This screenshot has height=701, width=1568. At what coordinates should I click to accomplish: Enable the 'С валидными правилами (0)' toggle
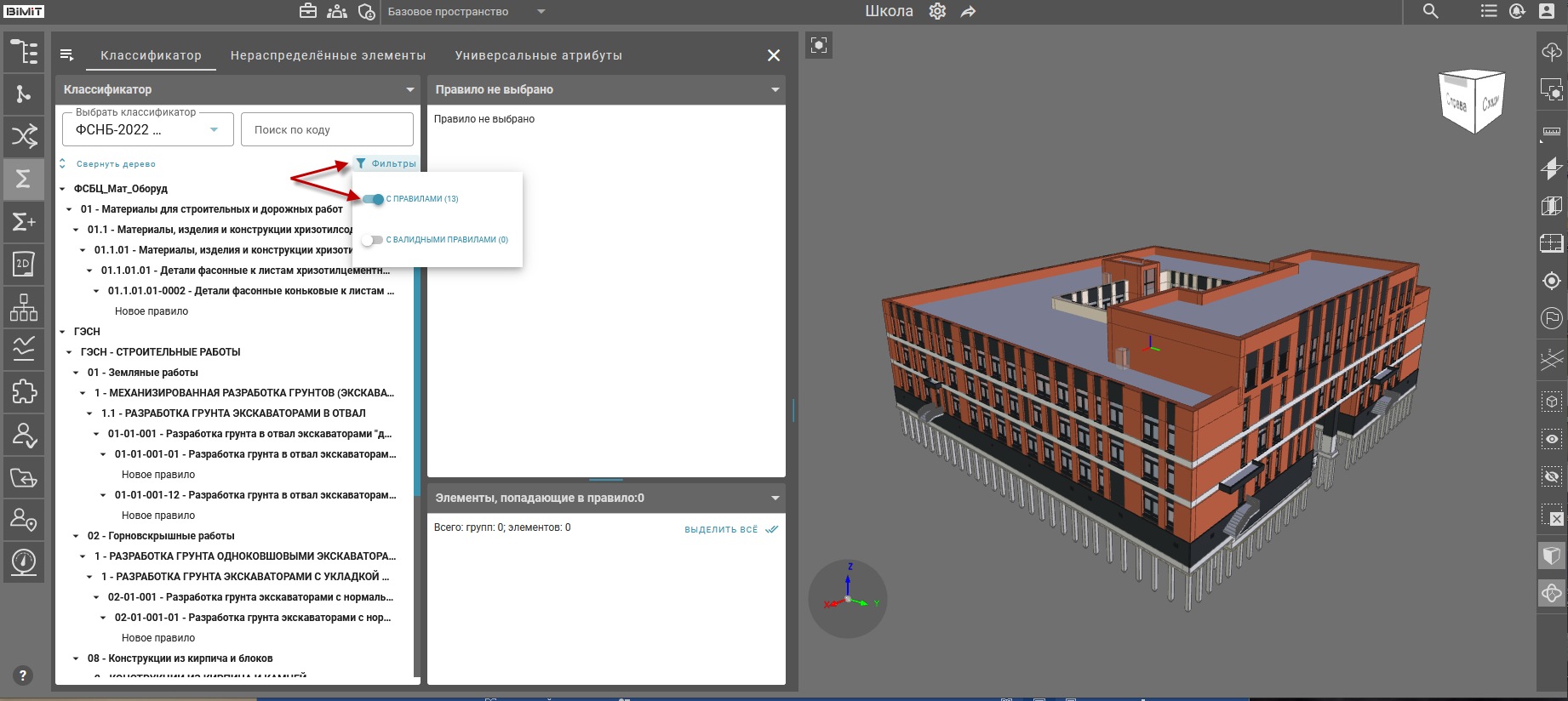pyautogui.click(x=372, y=240)
